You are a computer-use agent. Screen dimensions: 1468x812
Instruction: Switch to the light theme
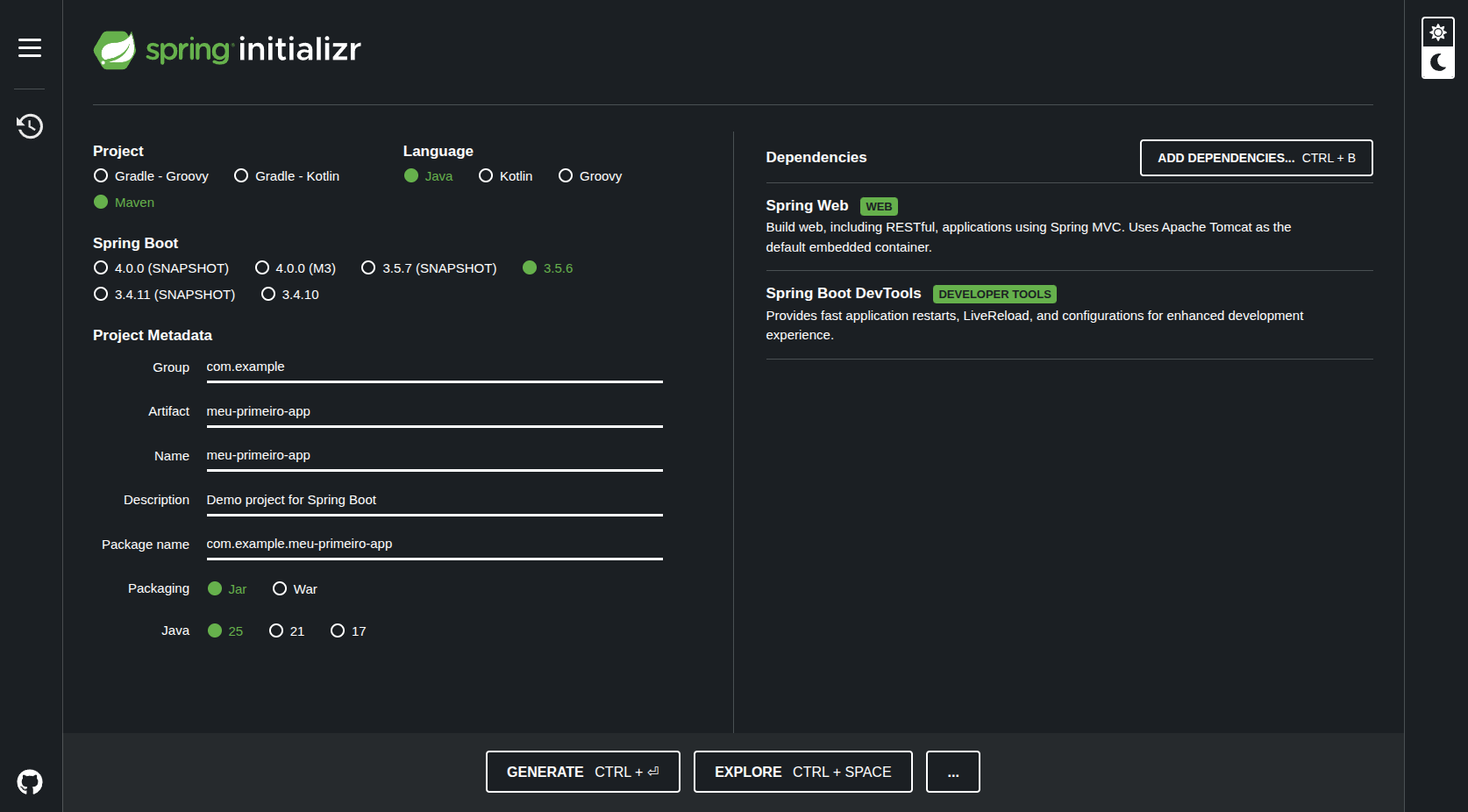tap(1437, 32)
